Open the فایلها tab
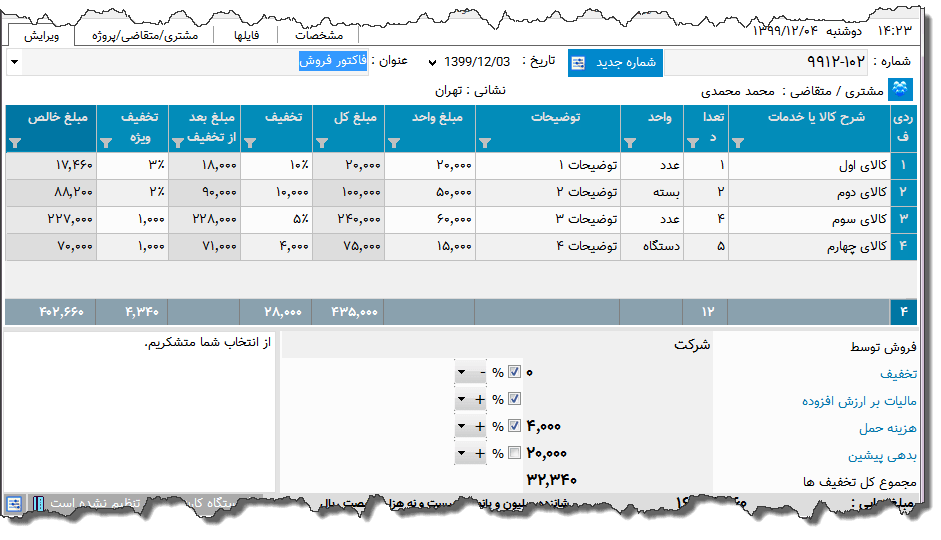The width and height of the screenshot is (941, 540). pos(246,35)
